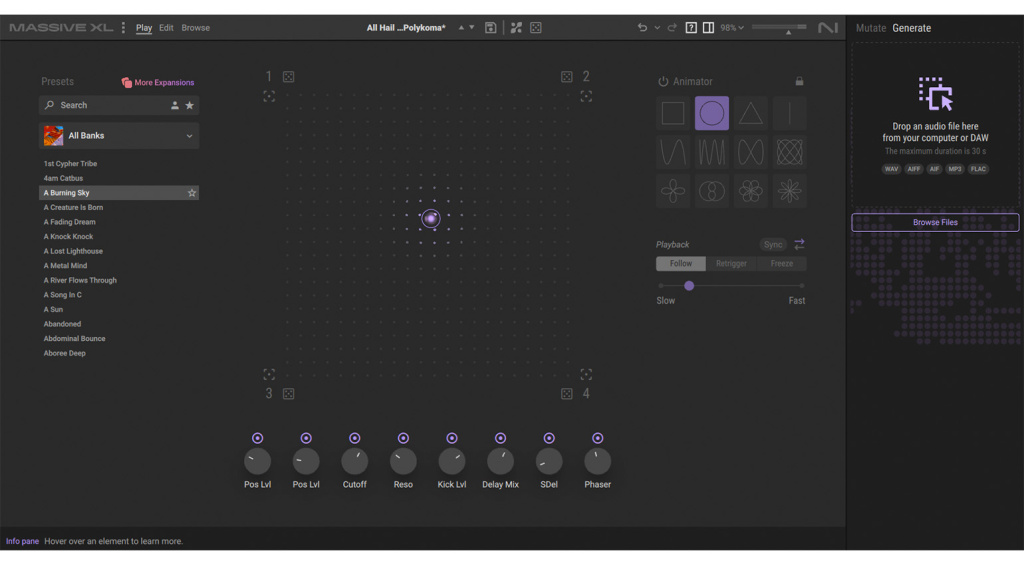The width and height of the screenshot is (1024, 565).
Task: Load the next preset with down arrow
Action: 472,27
